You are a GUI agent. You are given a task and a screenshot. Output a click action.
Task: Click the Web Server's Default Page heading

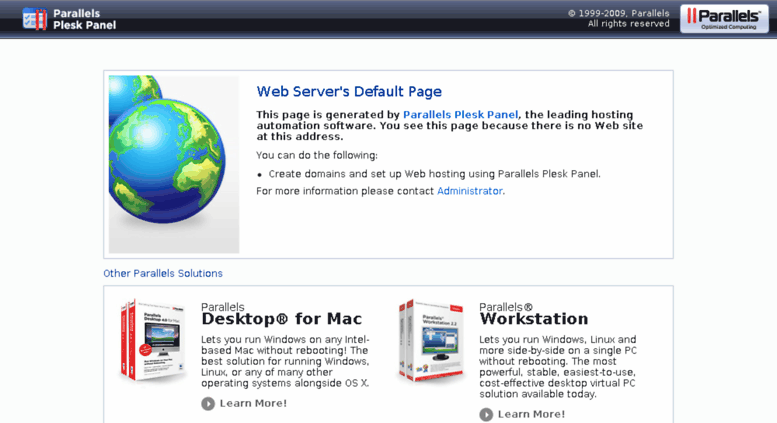(349, 92)
